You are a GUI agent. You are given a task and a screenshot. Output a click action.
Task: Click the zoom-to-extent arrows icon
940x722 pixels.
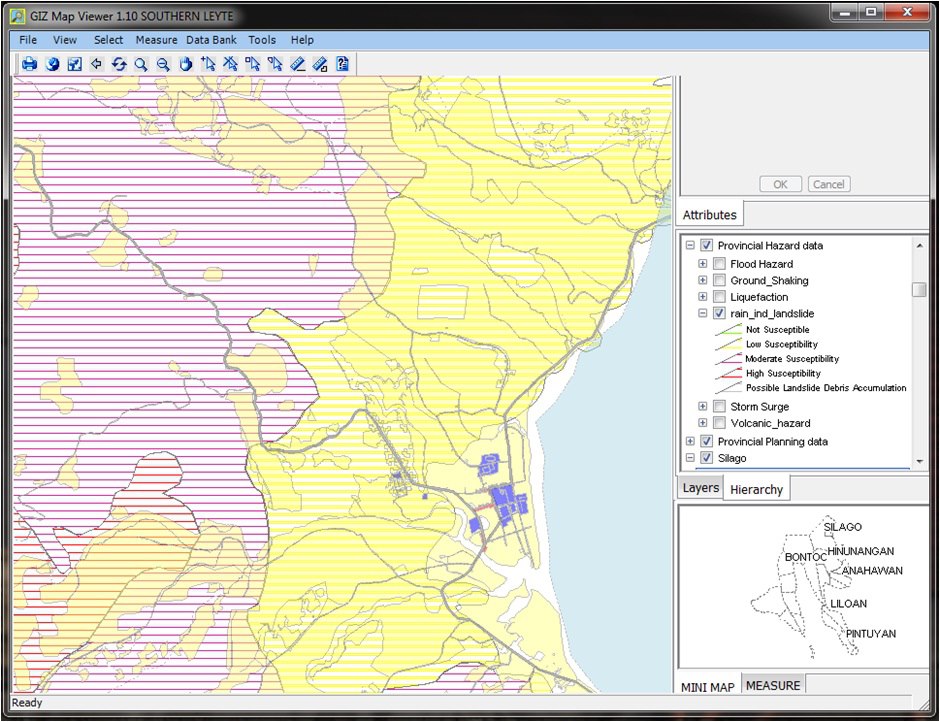tap(74, 64)
